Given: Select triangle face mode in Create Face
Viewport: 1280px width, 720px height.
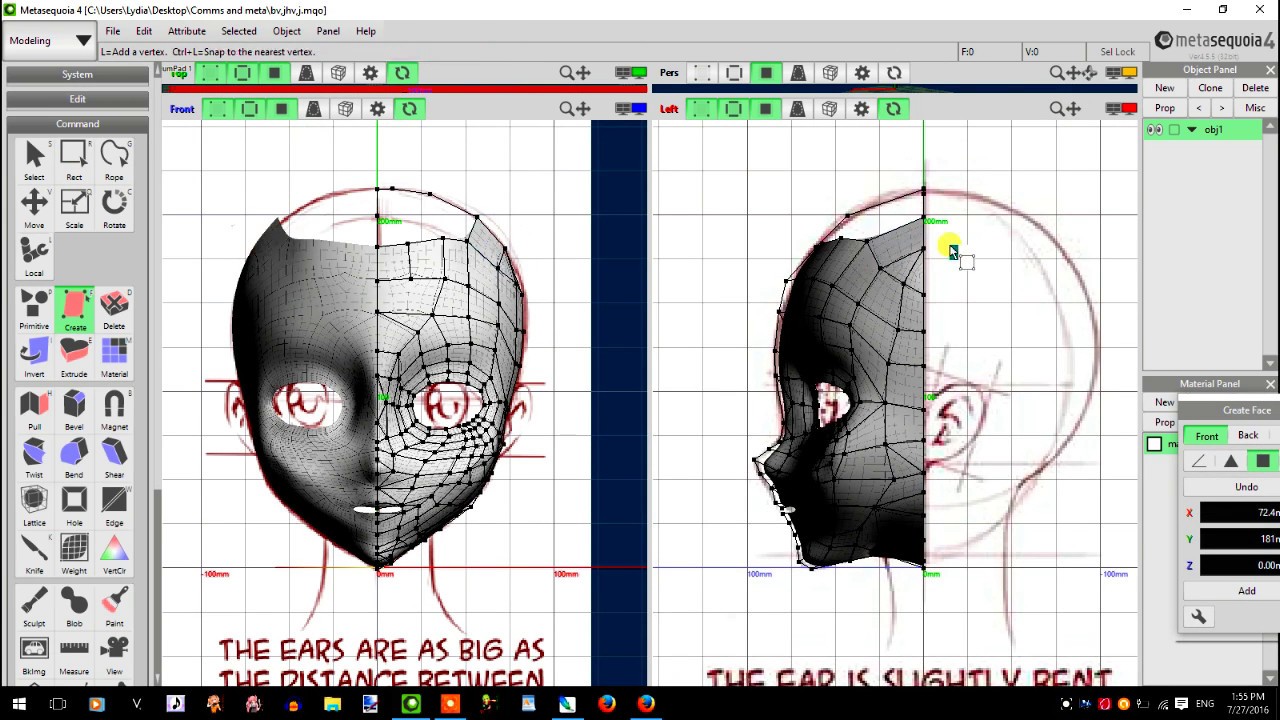Looking at the screenshot, I should pos(1231,461).
